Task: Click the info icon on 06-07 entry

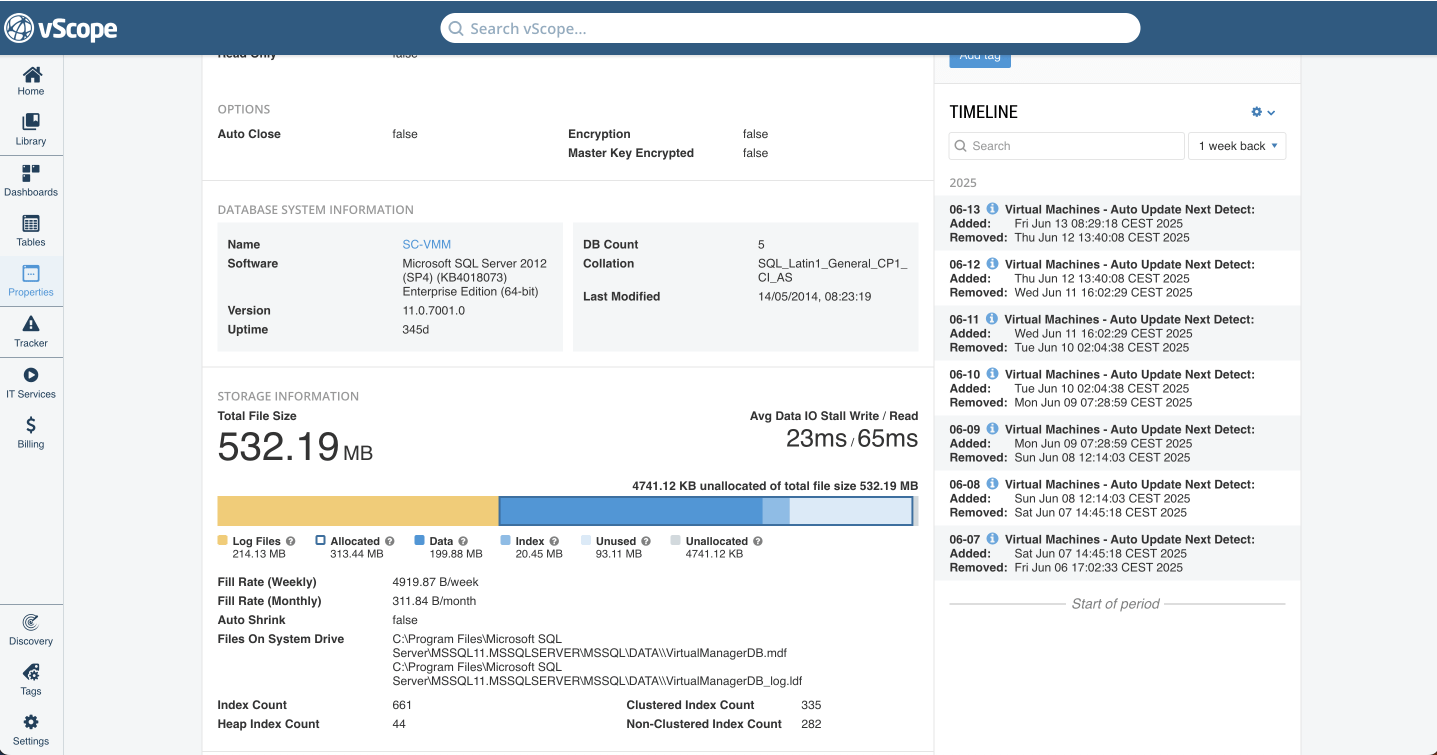Action: pos(993,538)
